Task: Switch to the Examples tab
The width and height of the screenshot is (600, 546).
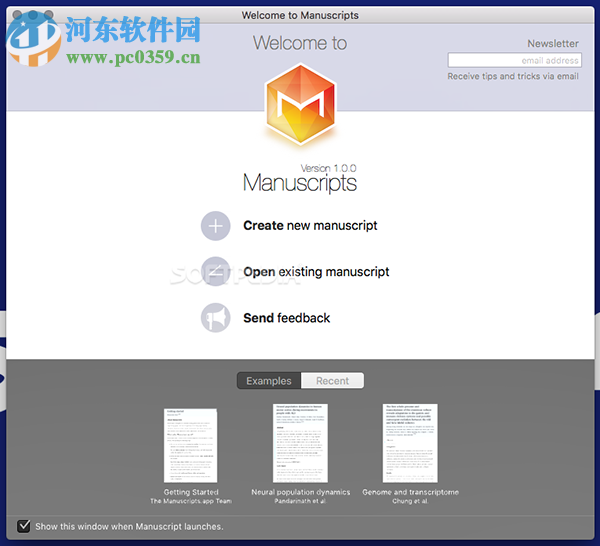Action: coord(269,381)
